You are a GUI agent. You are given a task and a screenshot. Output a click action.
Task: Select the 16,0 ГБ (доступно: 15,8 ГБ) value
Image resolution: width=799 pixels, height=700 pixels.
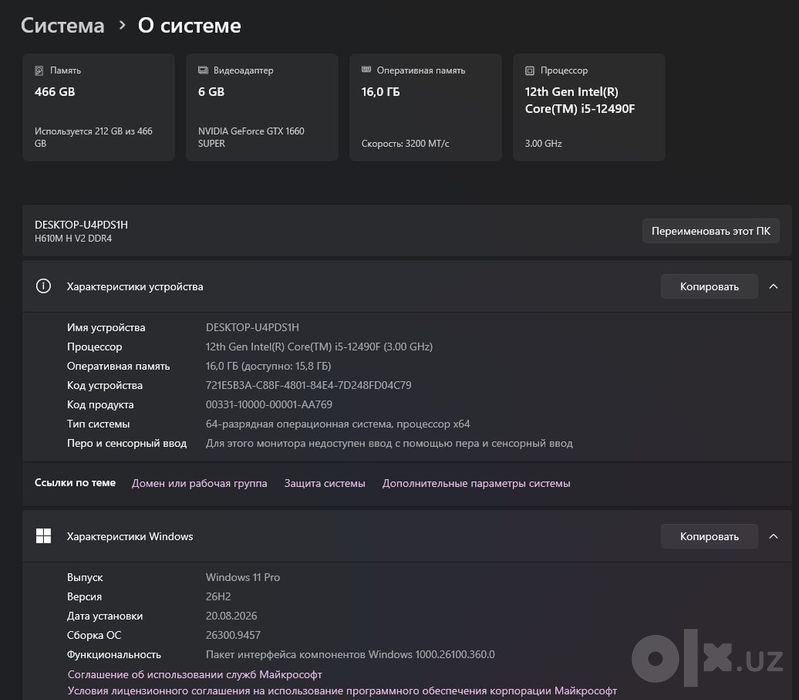[268, 366]
